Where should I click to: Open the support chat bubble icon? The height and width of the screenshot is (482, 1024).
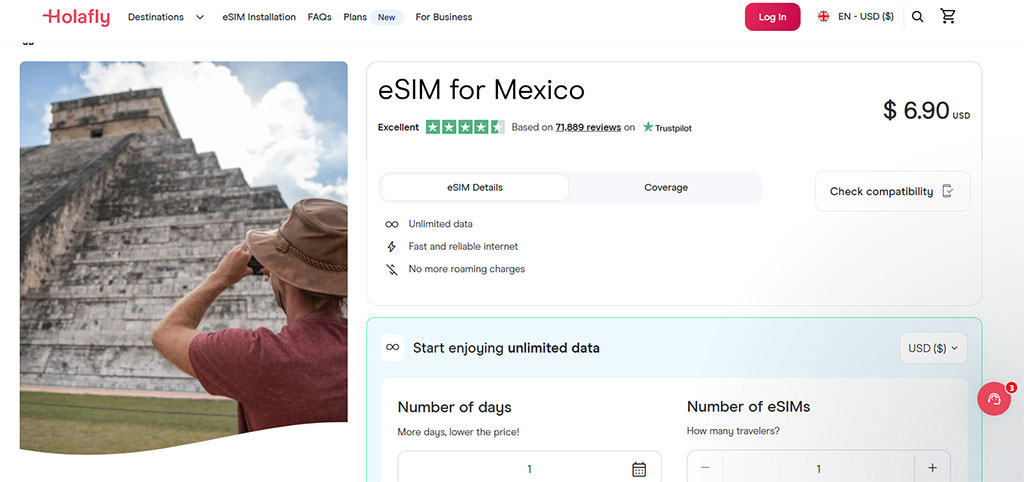point(994,398)
